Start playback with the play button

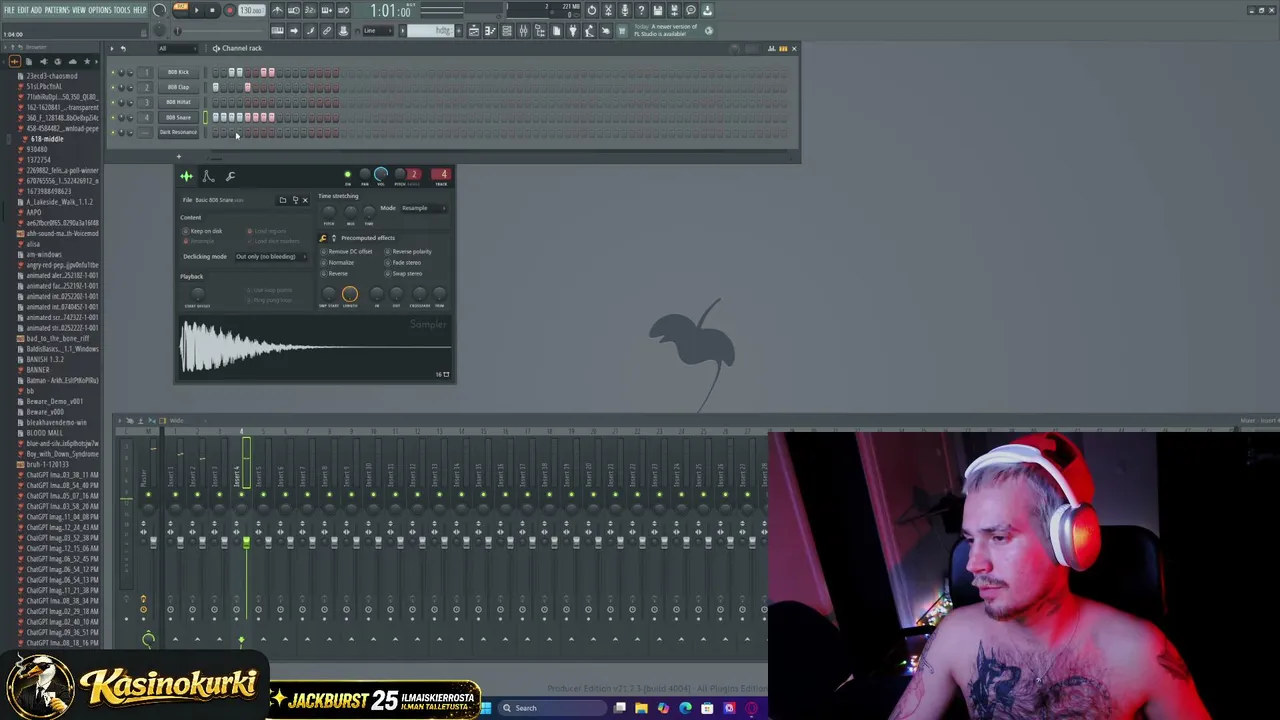pyautogui.click(x=196, y=10)
